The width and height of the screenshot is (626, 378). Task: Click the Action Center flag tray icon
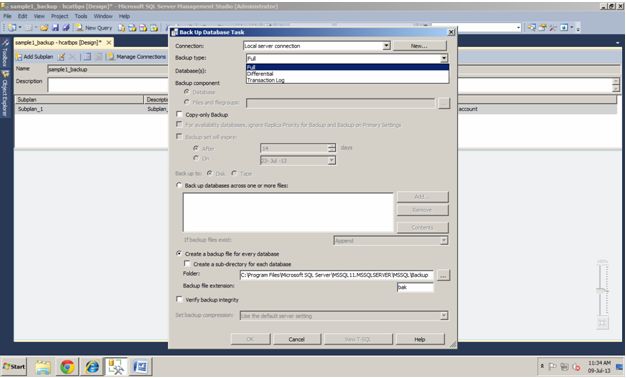coord(553,366)
